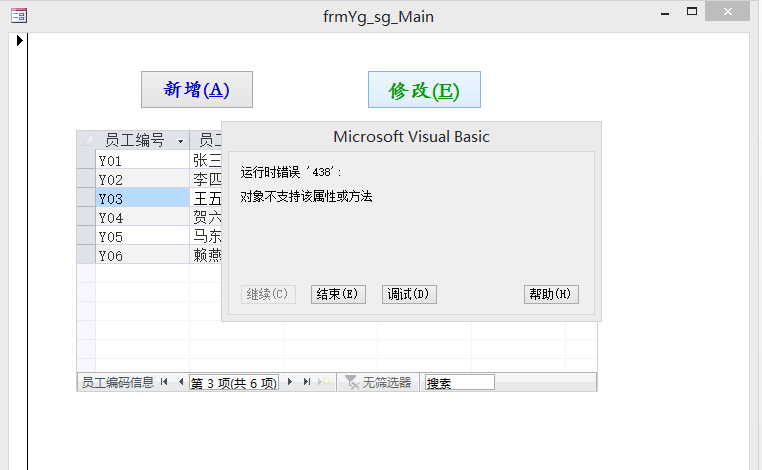The height and width of the screenshot is (470, 762).
Task: Click the 搜索 search box
Action: 459,382
